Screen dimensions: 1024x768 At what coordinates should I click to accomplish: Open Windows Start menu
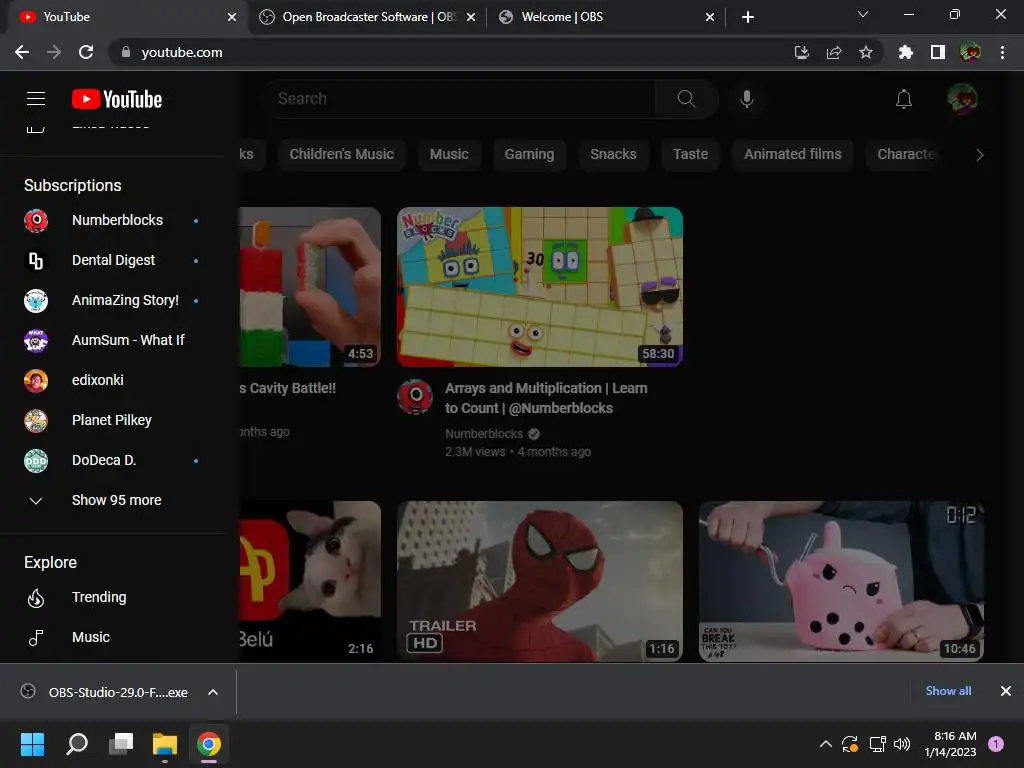coord(32,744)
